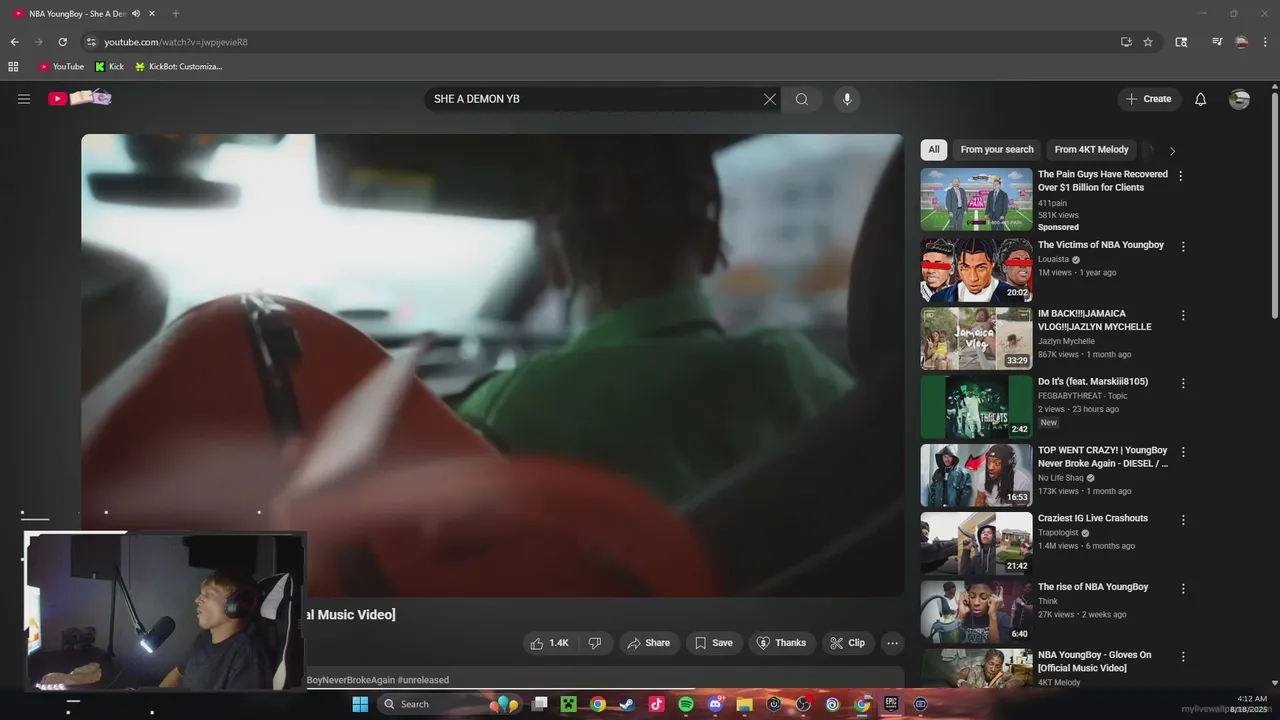The width and height of the screenshot is (1280, 720).
Task: Open a new browser tab
Action: 176,13
